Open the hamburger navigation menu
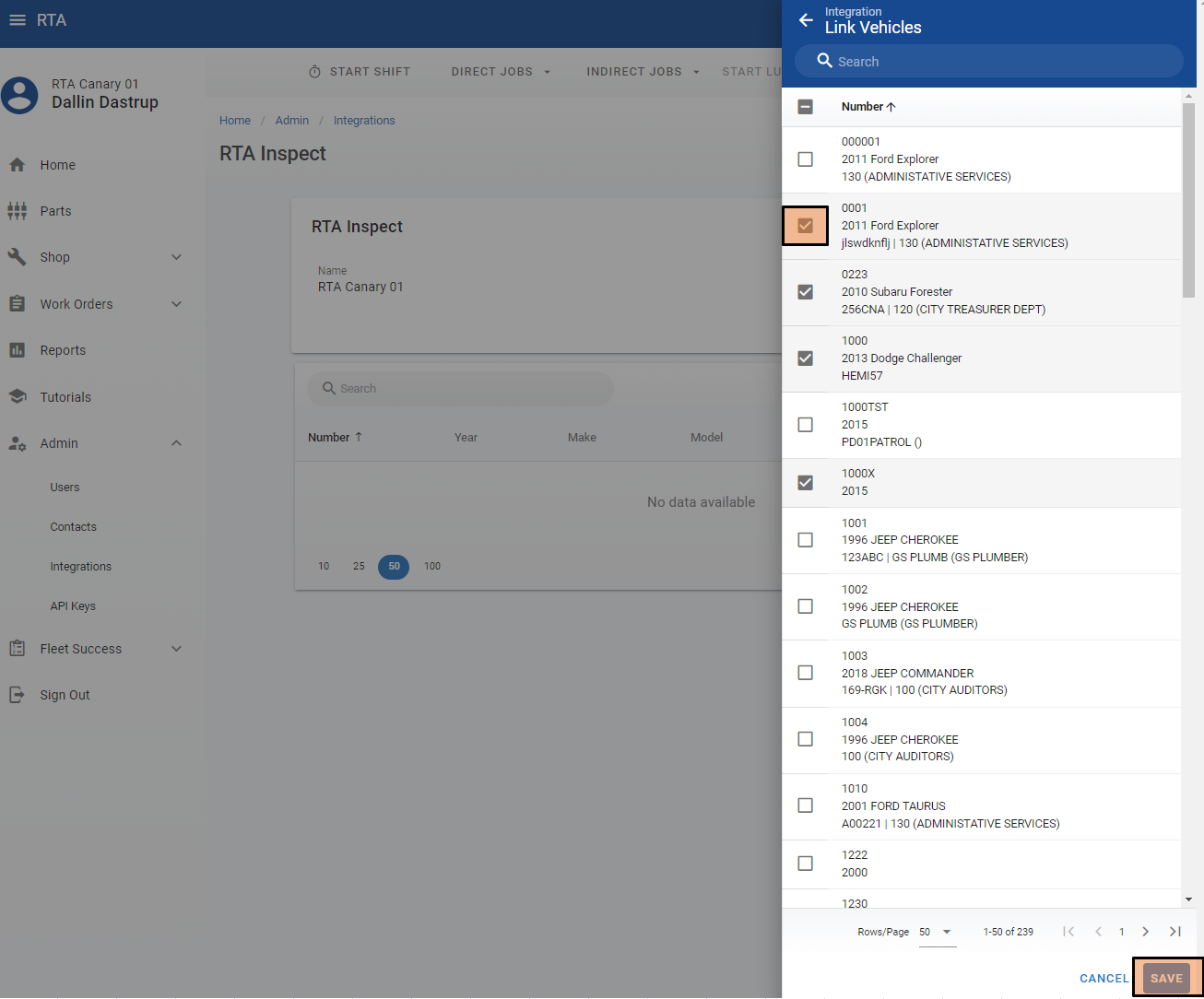Viewport: 1204px width, 999px height. coord(17,20)
